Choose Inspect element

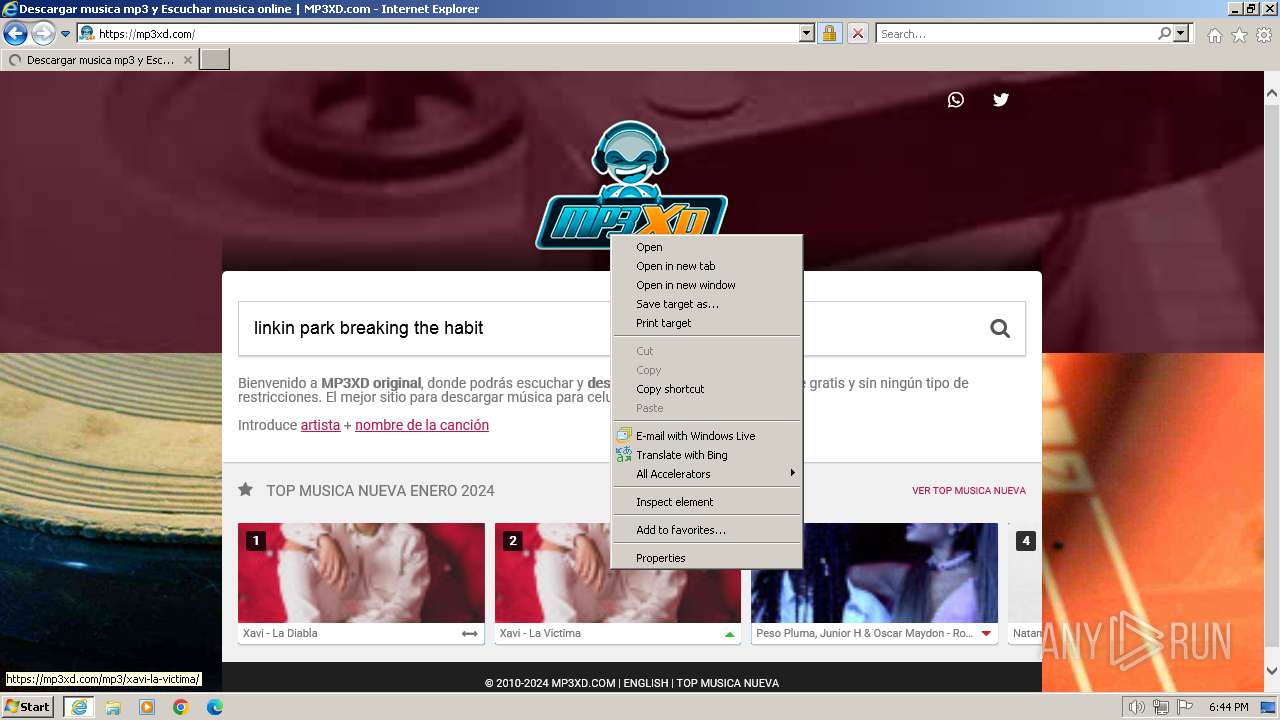[x=706, y=502]
